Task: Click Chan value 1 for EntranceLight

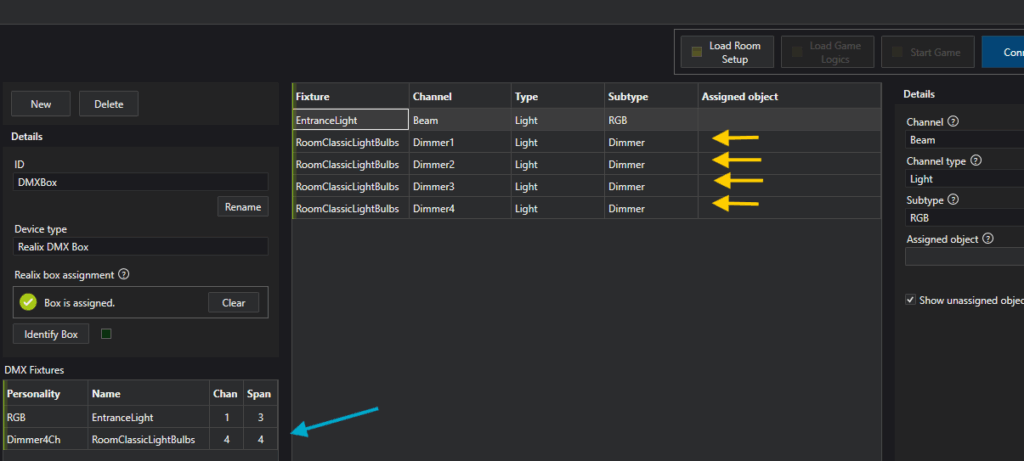Action: [x=226, y=417]
